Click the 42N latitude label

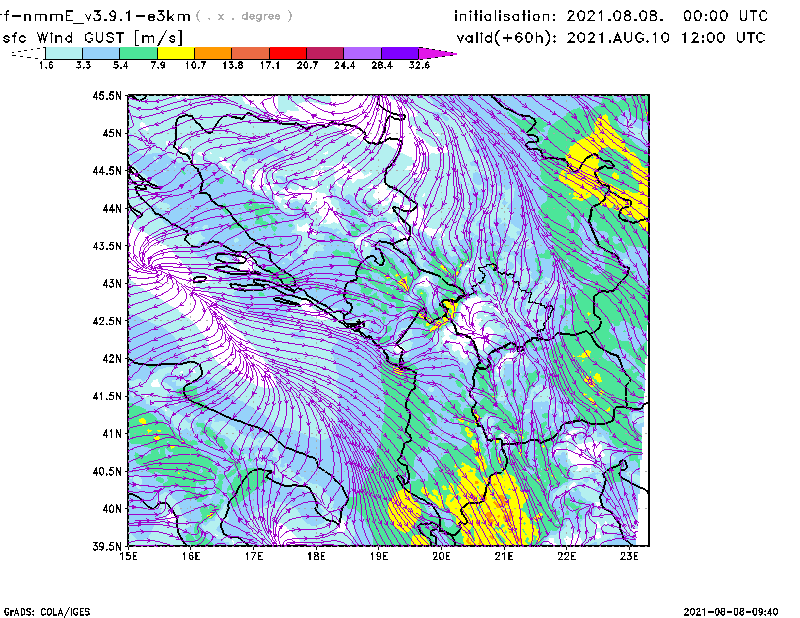click(112, 359)
